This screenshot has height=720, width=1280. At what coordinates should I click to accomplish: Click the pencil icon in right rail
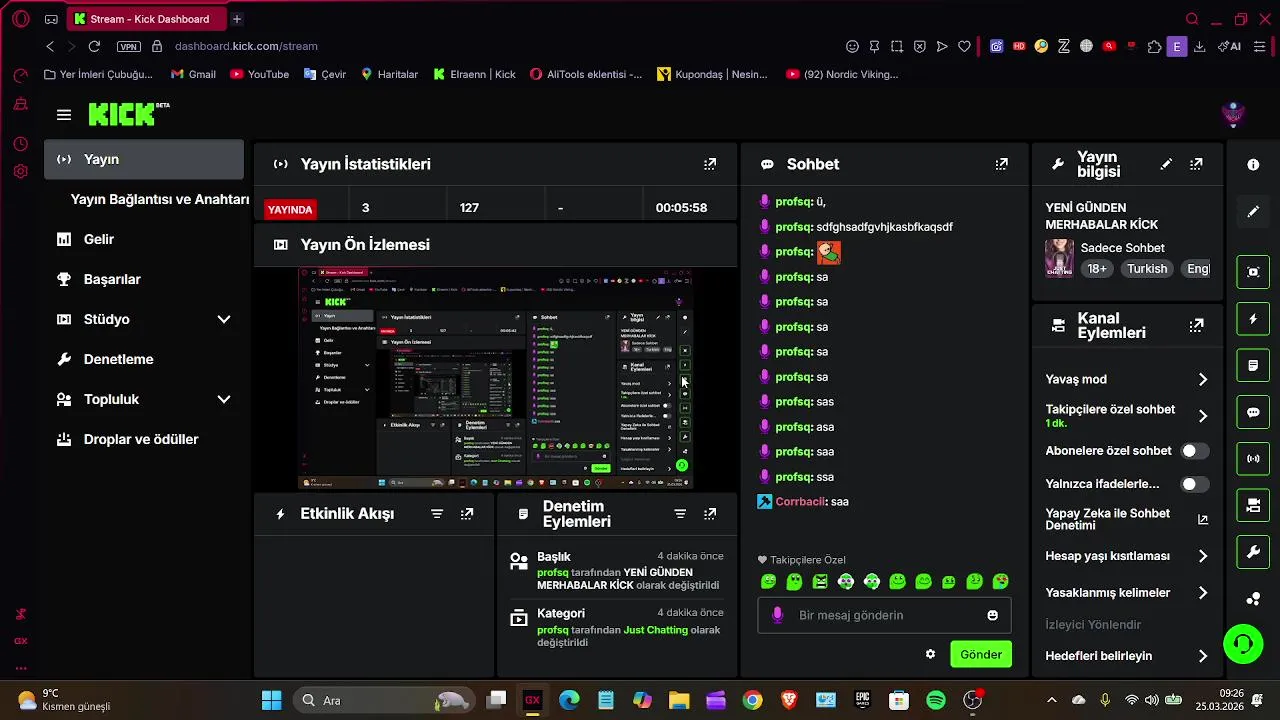[1253, 212]
